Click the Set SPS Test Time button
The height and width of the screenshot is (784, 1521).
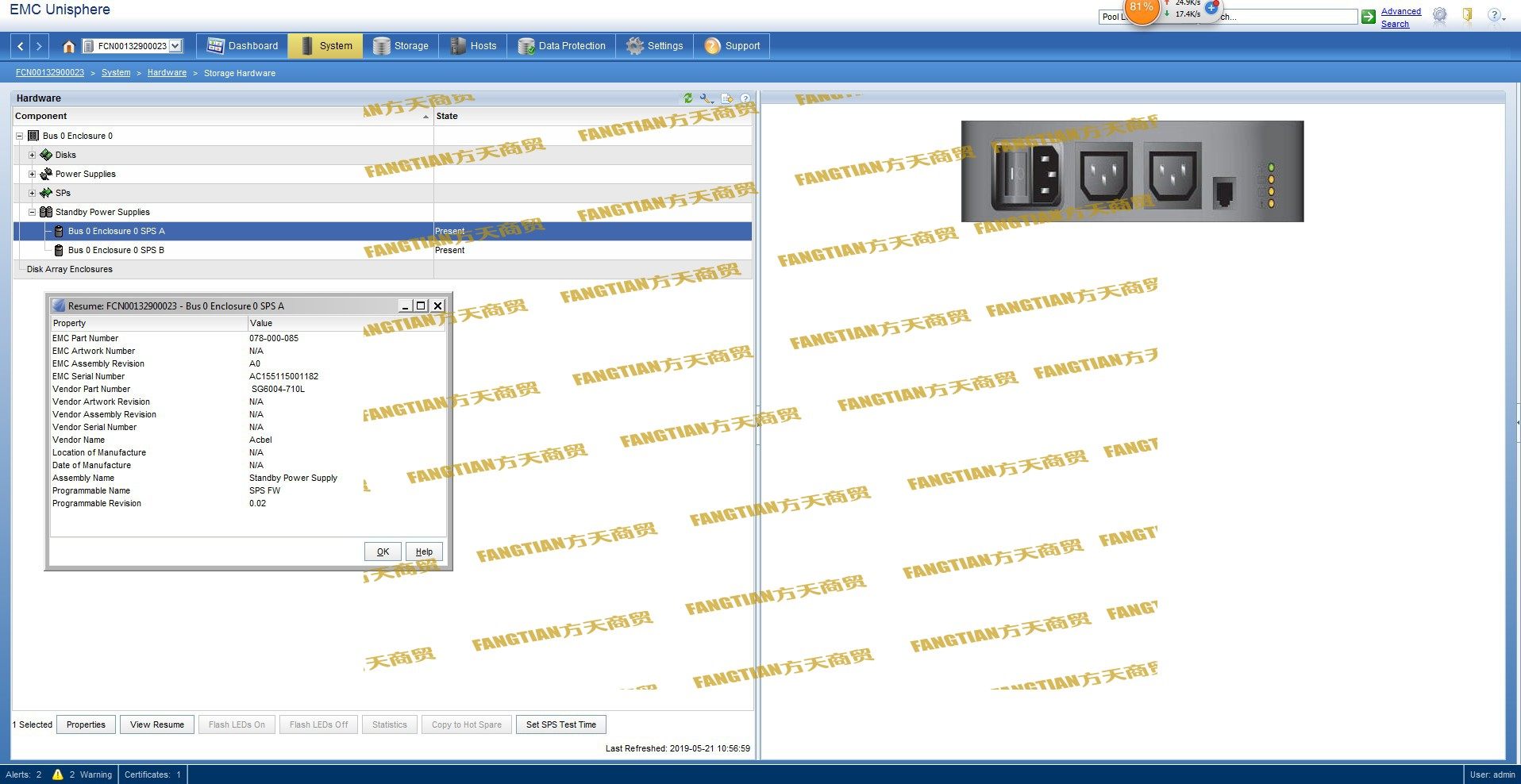[x=560, y=724]
